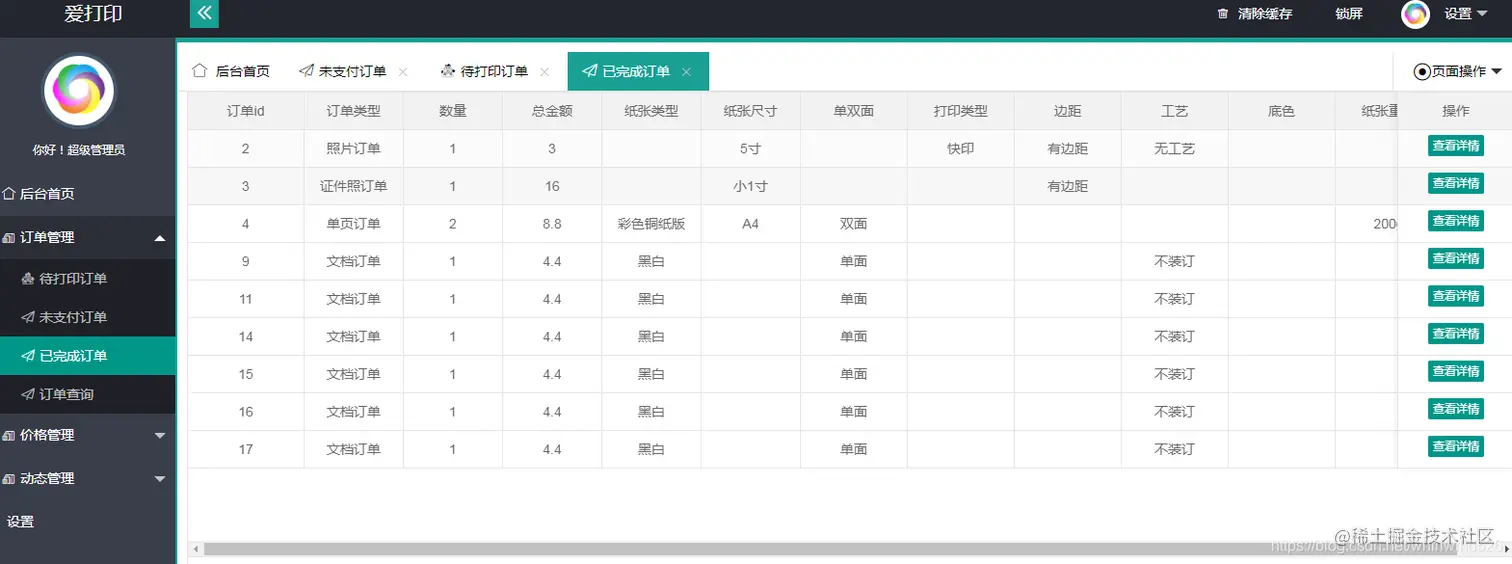Click the 订单管理 menu icon
1512x564 pixels.
[x=9, y=238]
